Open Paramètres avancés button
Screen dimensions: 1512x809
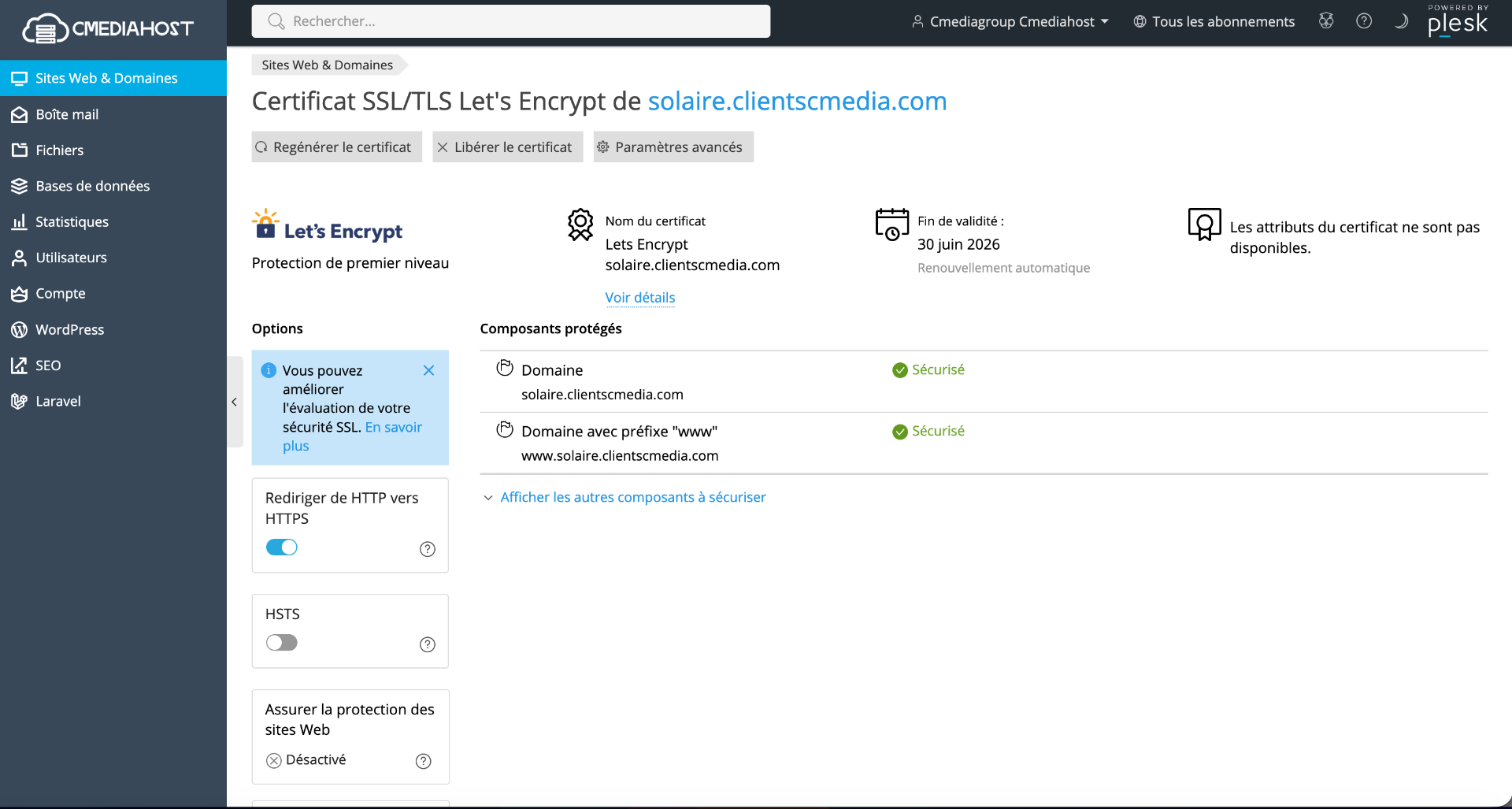tap(673, 147)
